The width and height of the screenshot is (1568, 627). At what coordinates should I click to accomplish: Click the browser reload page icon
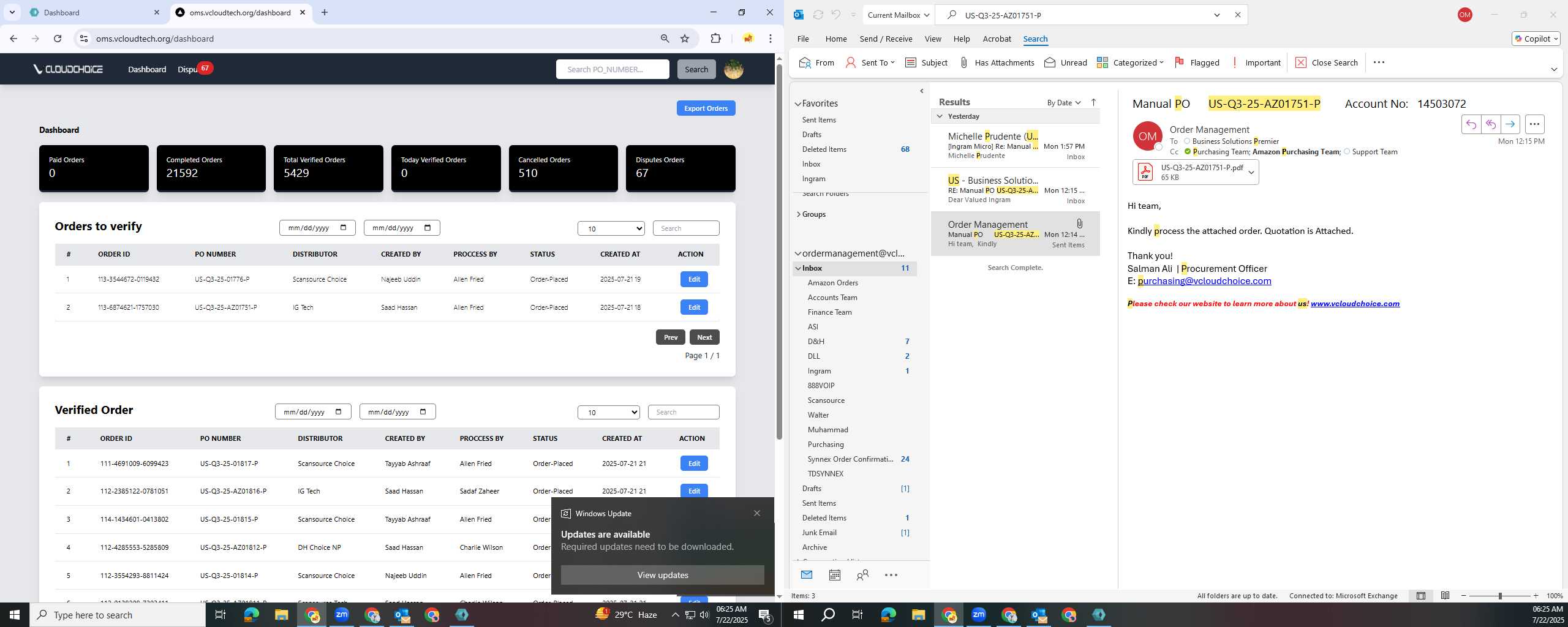[x=58, y=39]
